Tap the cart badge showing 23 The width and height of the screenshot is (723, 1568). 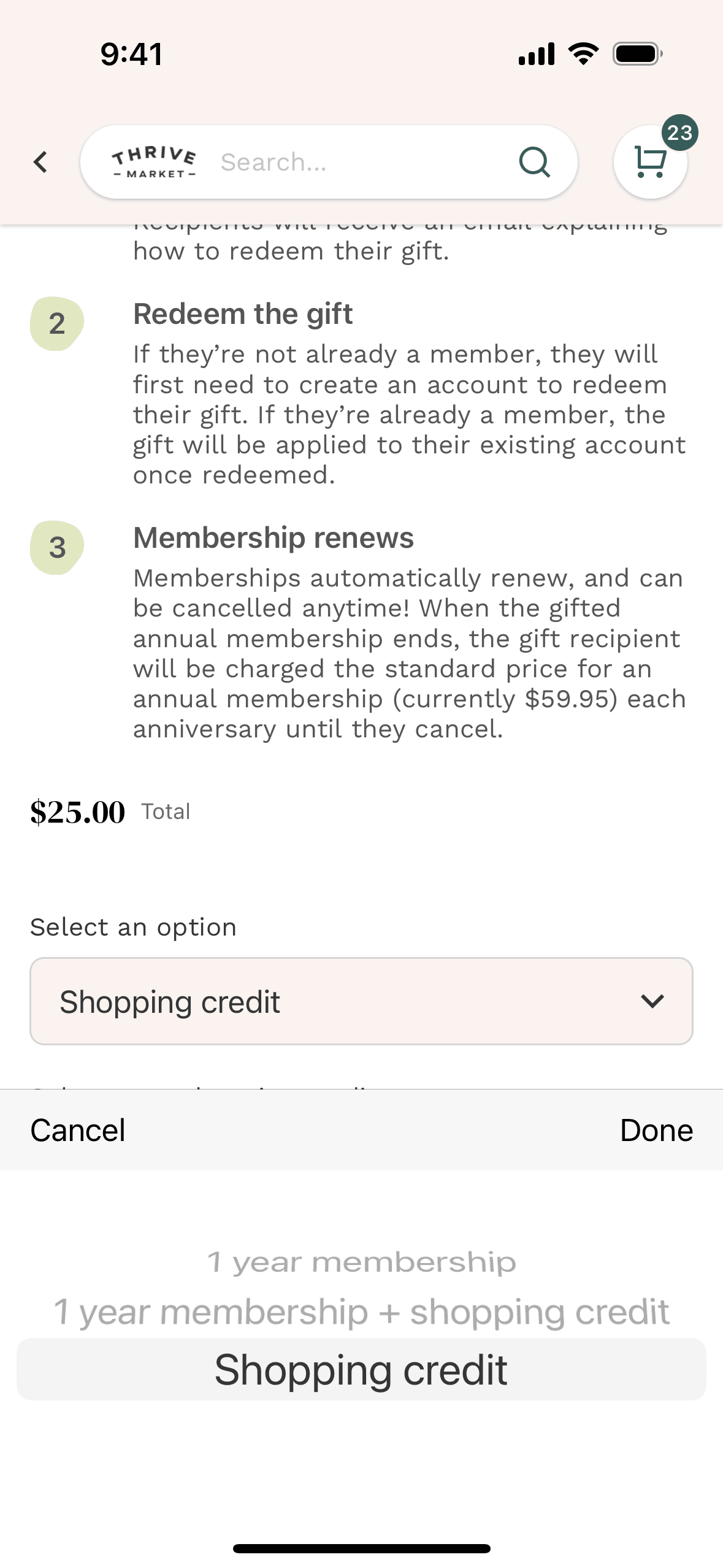coord(679,133)
